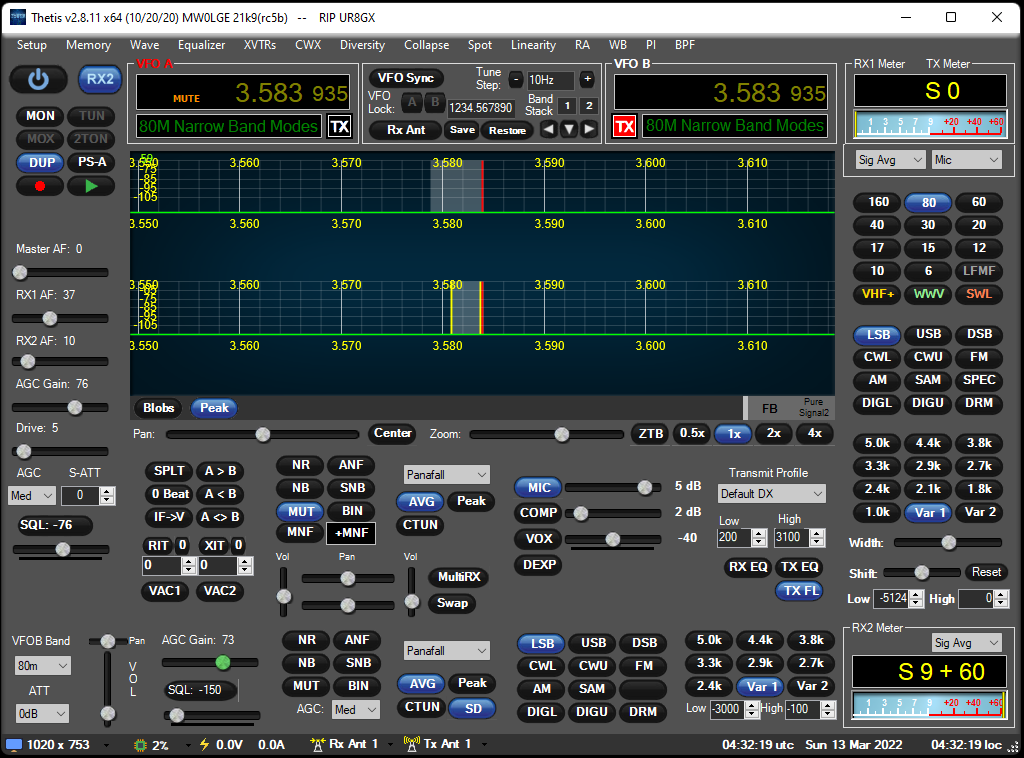Screen dimensions: 1024x758
Task: Open the Linearity menu
Action: point(533,45)
